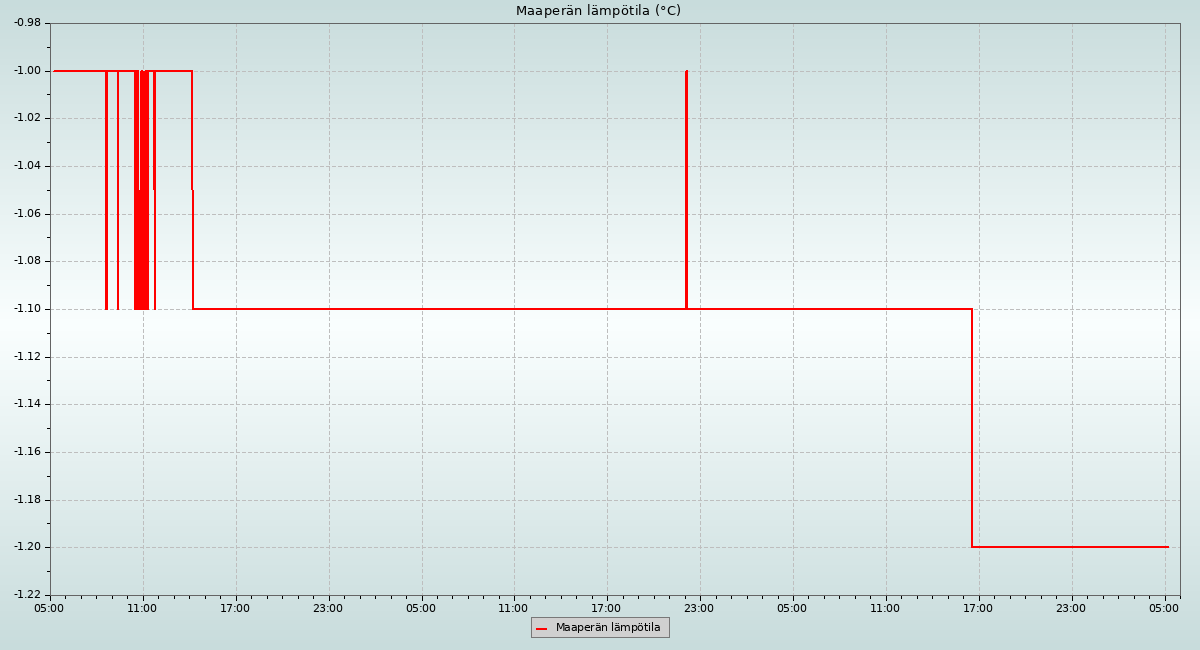Click the red line swatch in legend
Screen dimensions: 1200x650
[541, 628]
